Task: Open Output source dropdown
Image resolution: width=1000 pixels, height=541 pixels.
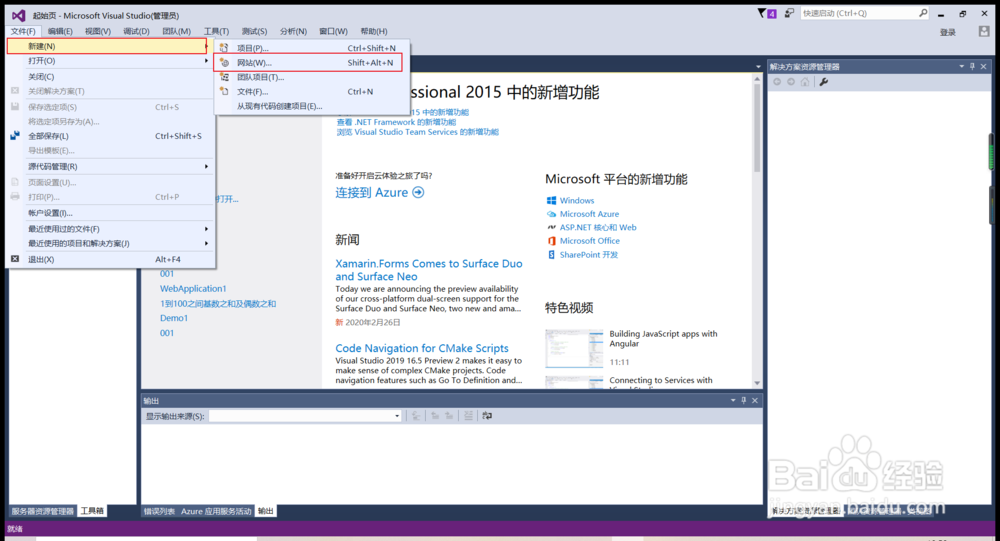Action: click(x=397, y=416)
